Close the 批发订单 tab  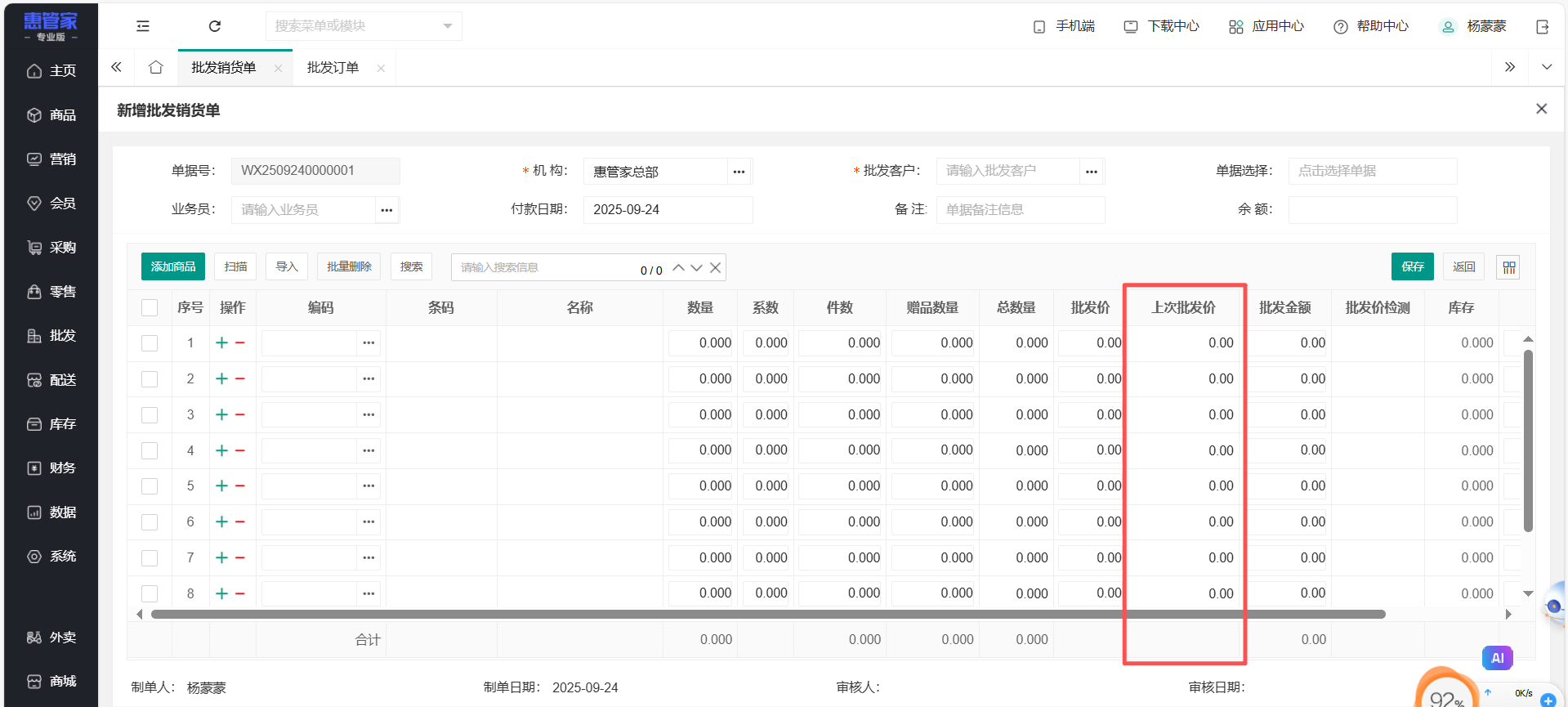(381, 68)
